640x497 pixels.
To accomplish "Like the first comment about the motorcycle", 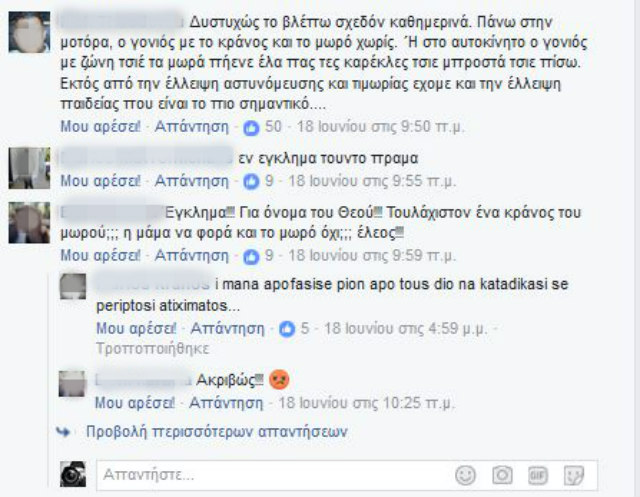I will click(100, 126).
